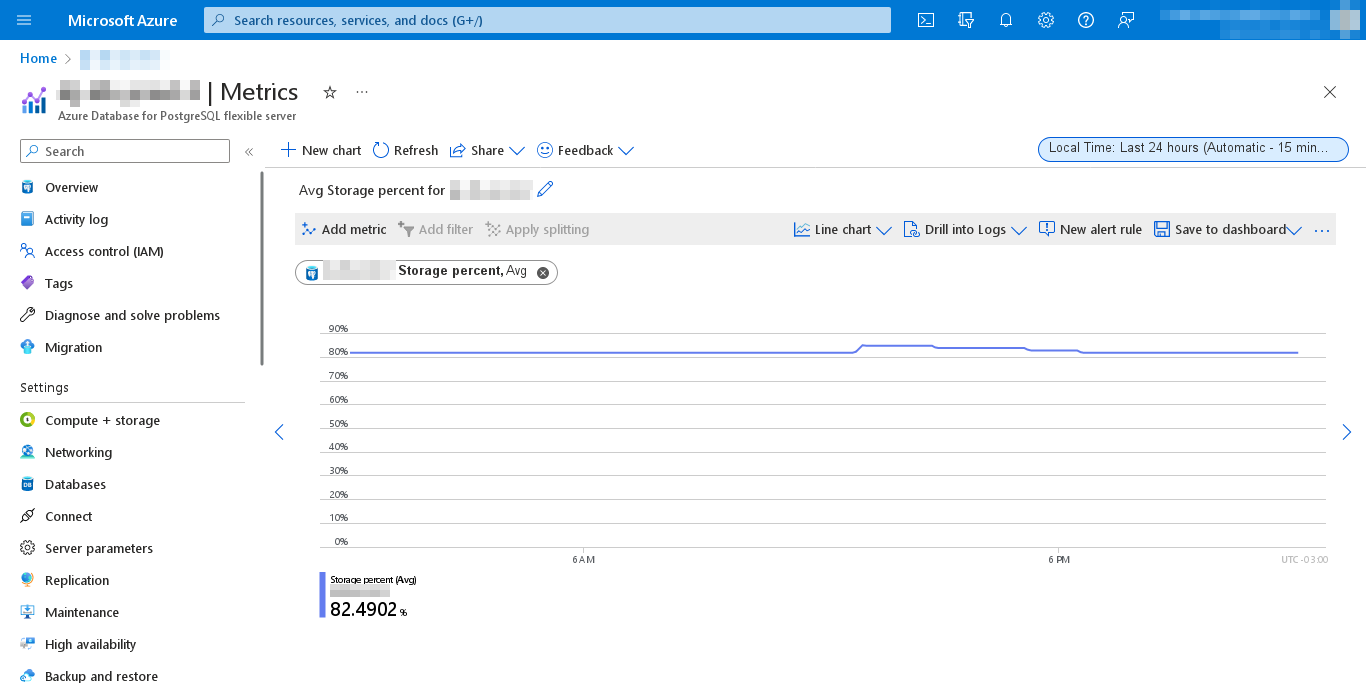The image size is (1366, 683).
Task: Click the Home breadcrumb link
Action: 38,58
